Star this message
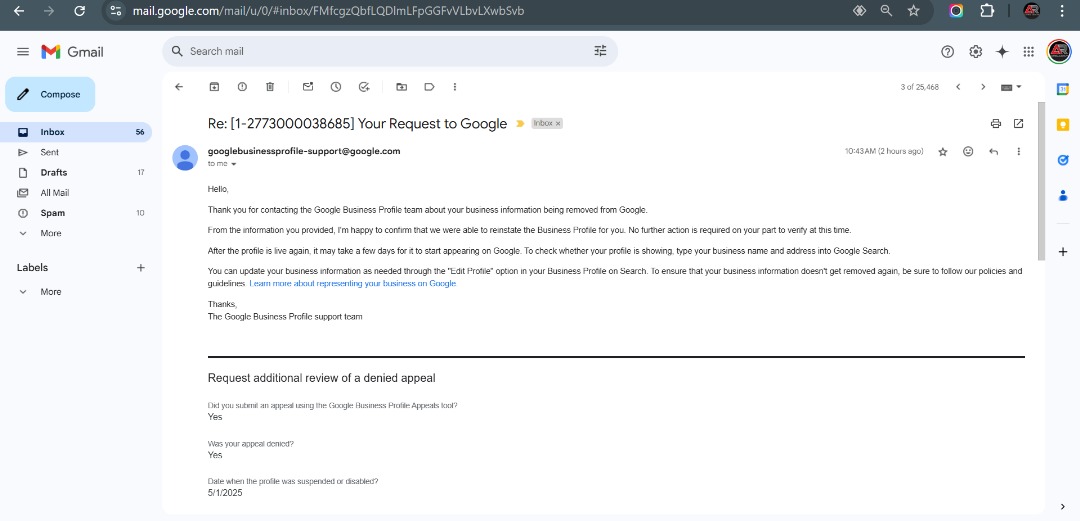Viewport: 1080px width, 521px height. click(x=943, y=152)
